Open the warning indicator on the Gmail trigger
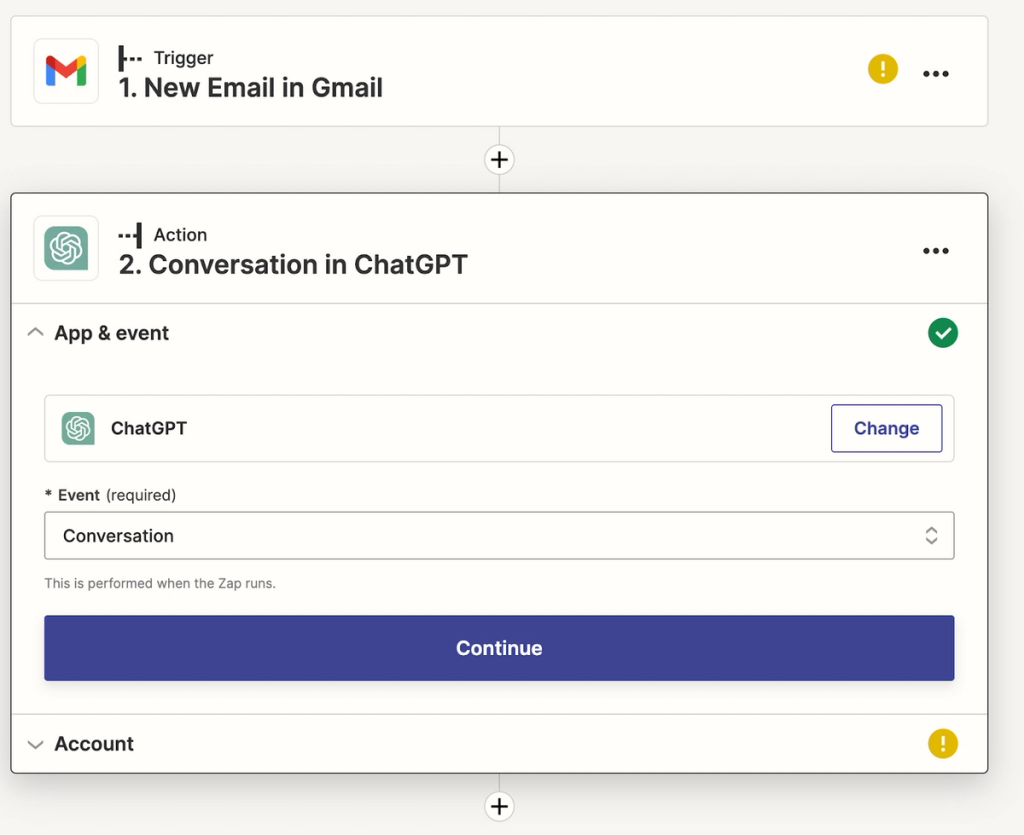 point(882,68)
